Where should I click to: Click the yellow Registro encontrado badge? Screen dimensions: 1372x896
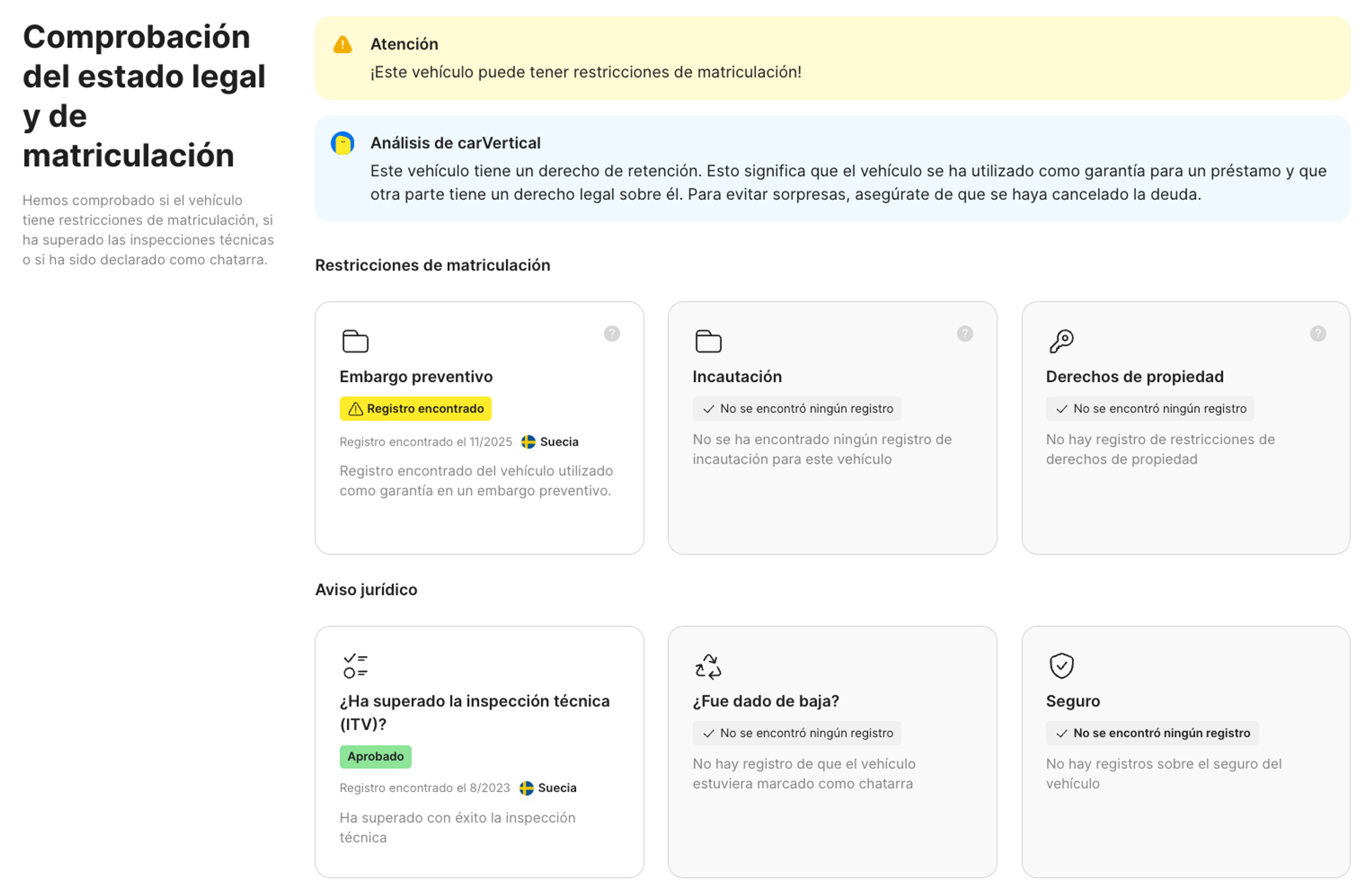pyautogui.click(x=416, y=408)
